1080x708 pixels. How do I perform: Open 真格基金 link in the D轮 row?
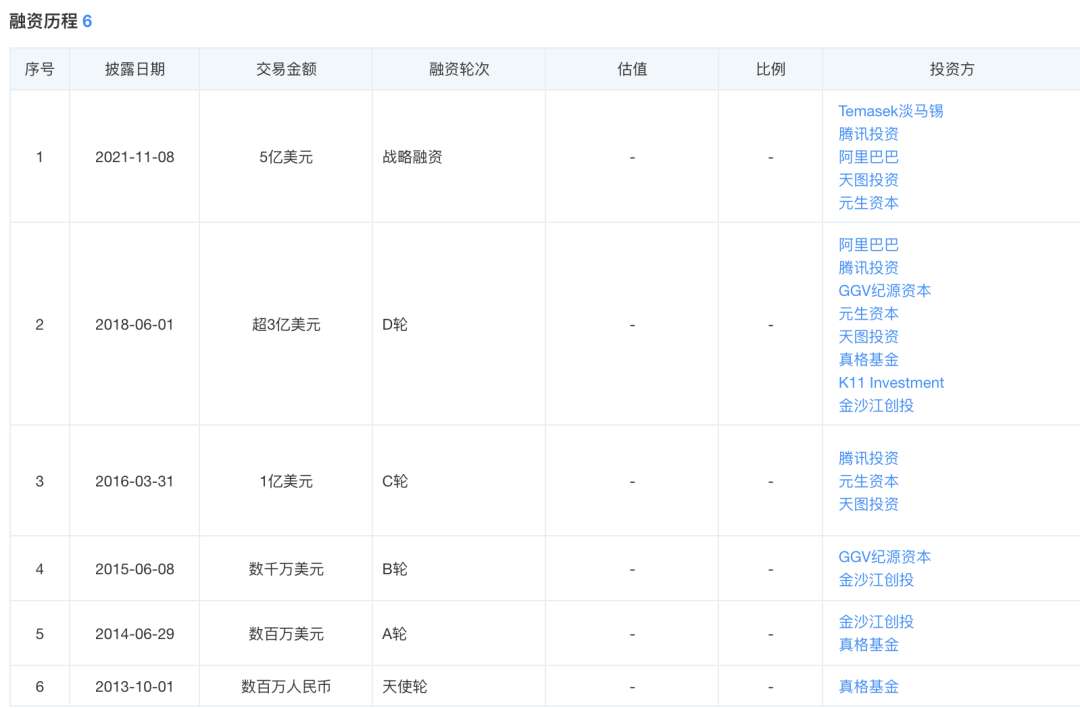(x=868, y=360)
